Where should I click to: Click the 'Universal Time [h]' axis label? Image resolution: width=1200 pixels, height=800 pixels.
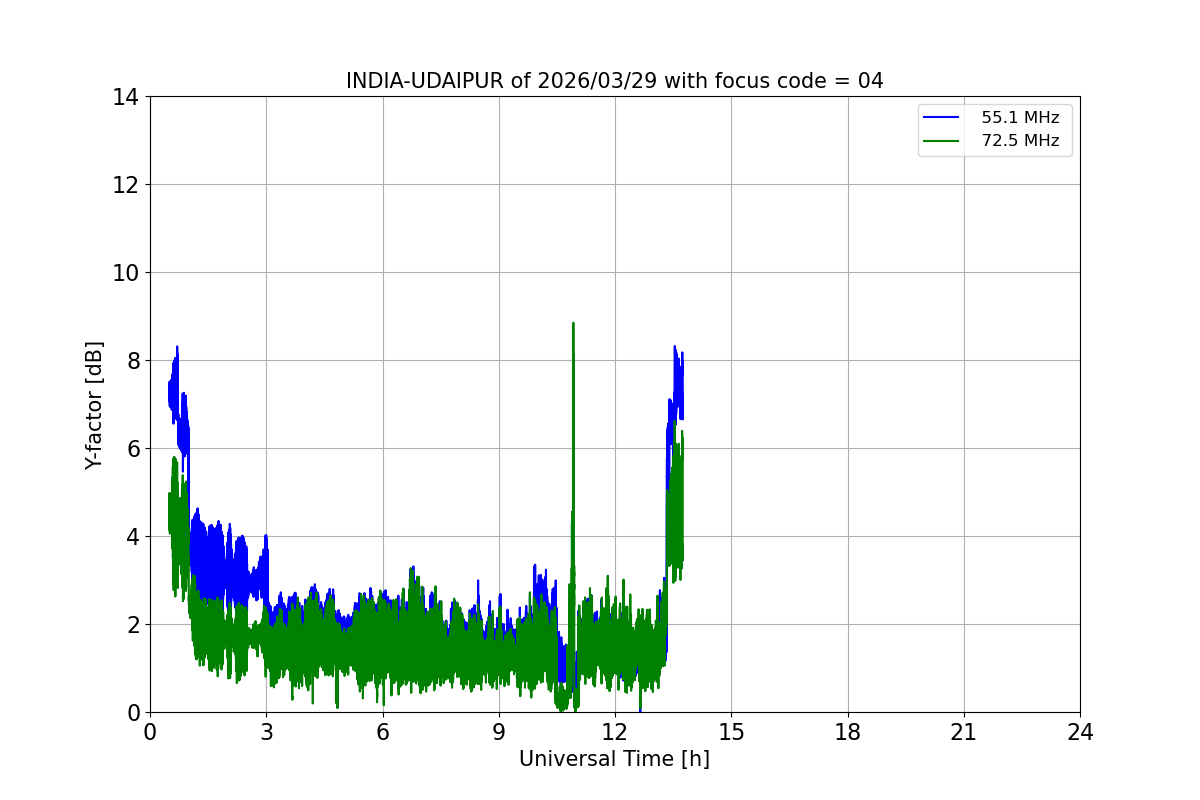(x=614, y=759)
